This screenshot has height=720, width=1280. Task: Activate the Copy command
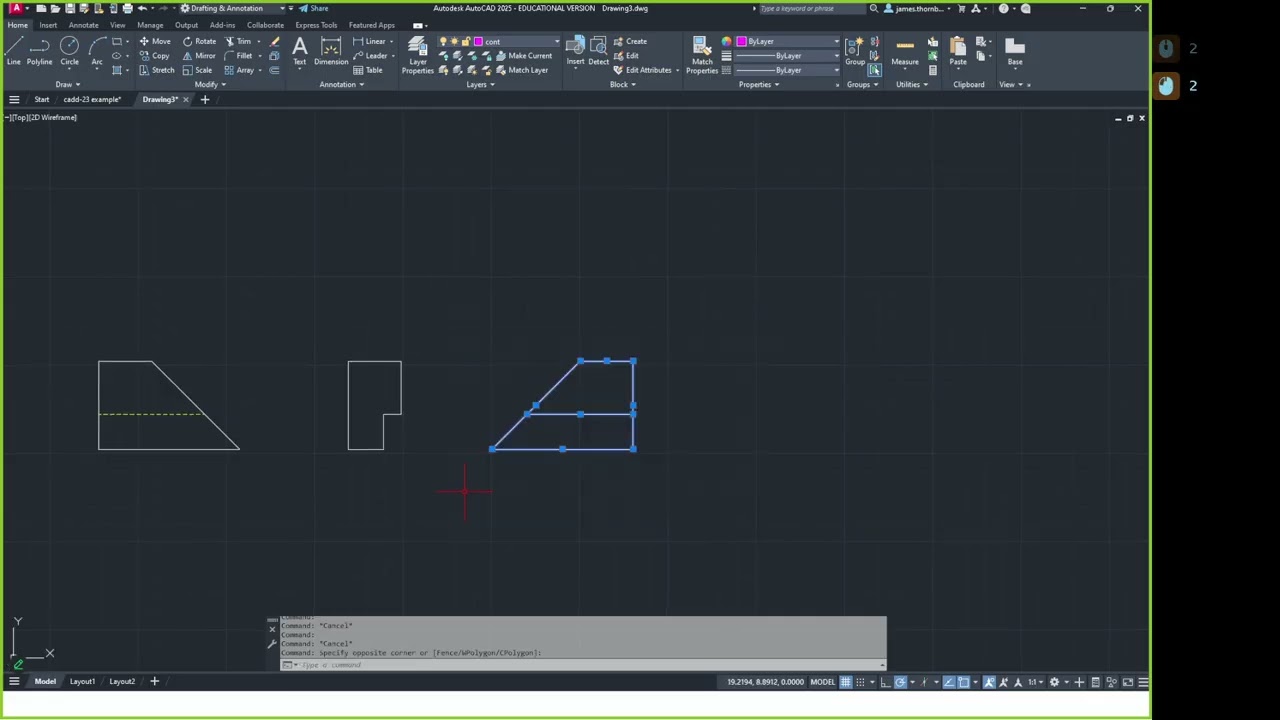click(154, 56)
